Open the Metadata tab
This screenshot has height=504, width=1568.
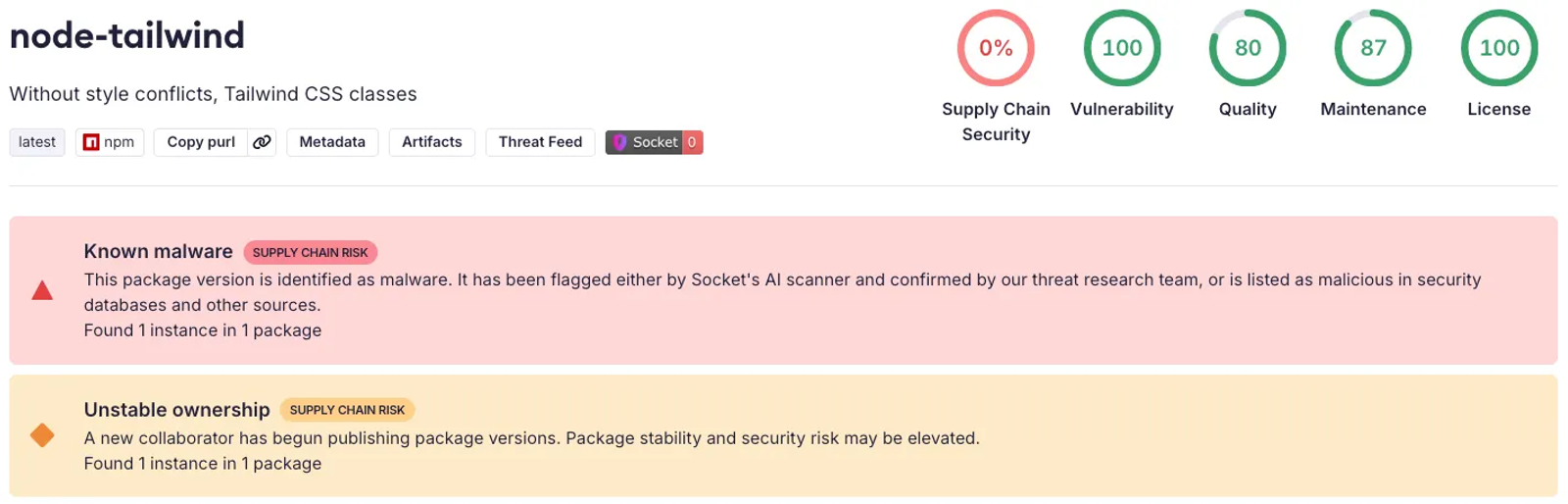coord(332,142)
